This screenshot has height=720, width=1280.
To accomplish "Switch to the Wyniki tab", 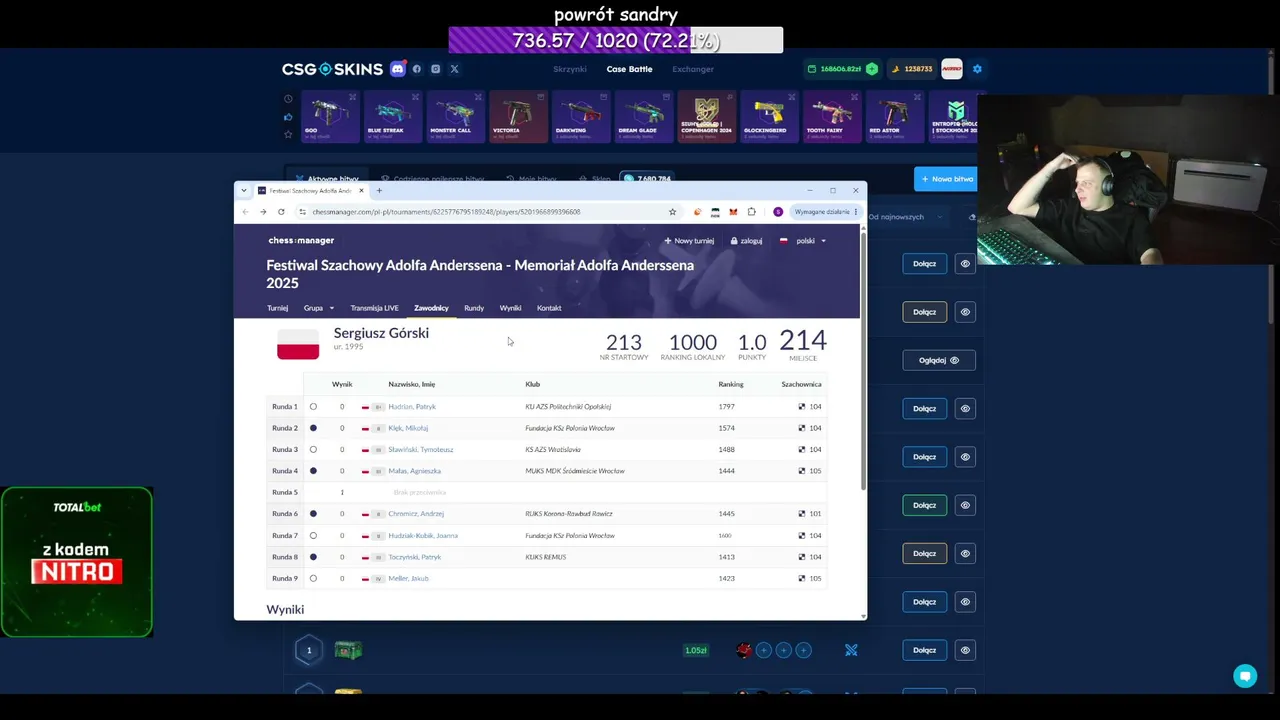I will coord(510,308).
